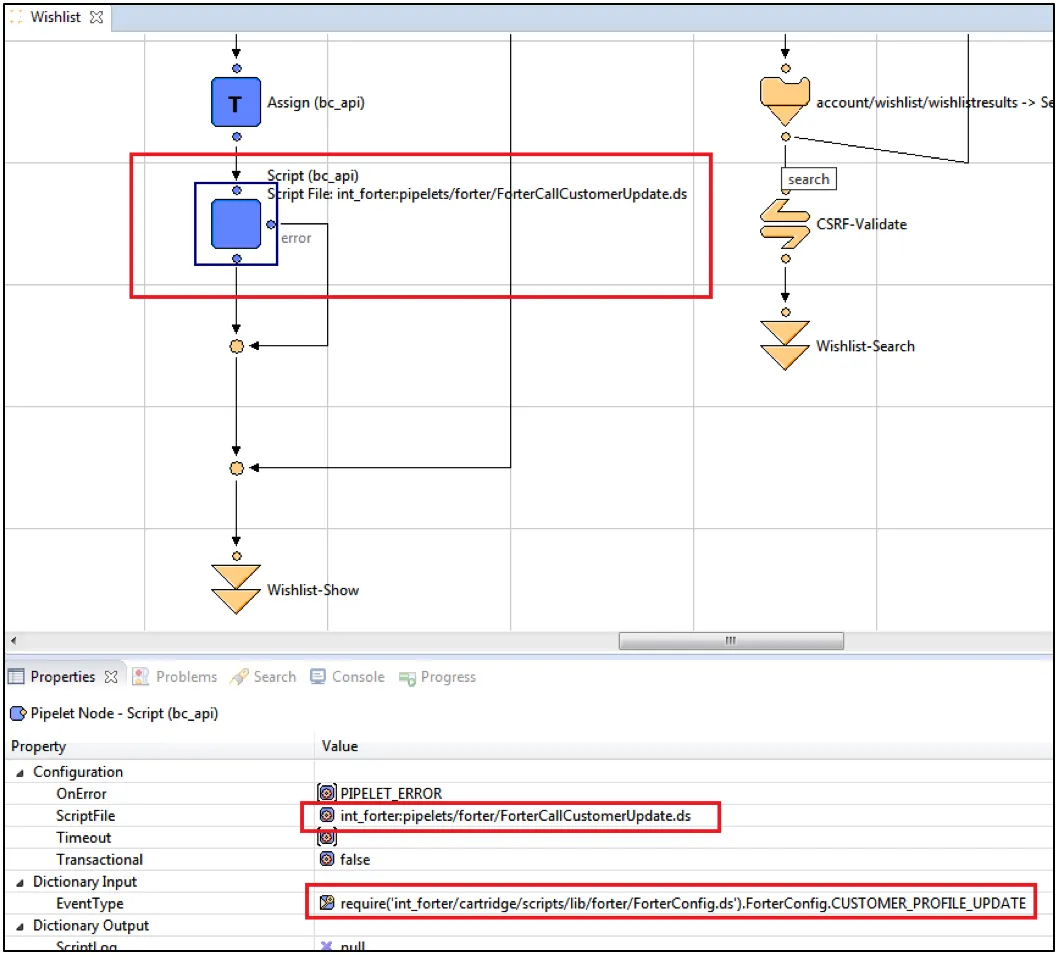Select the EventType property name
Viewport: 1058px width, 956px height.
click(x=90, y=903)
